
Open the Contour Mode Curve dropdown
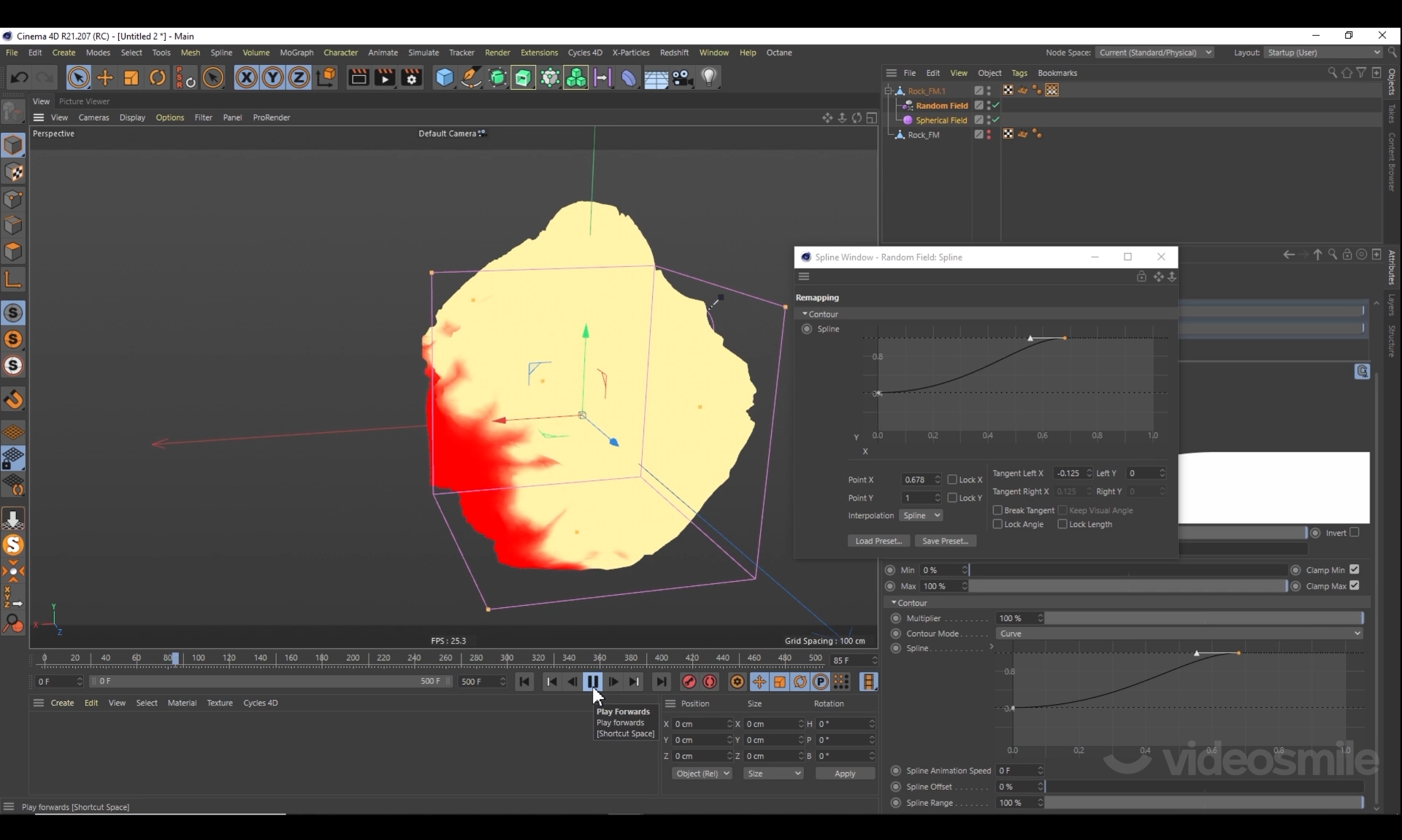tap(1179, 633)
